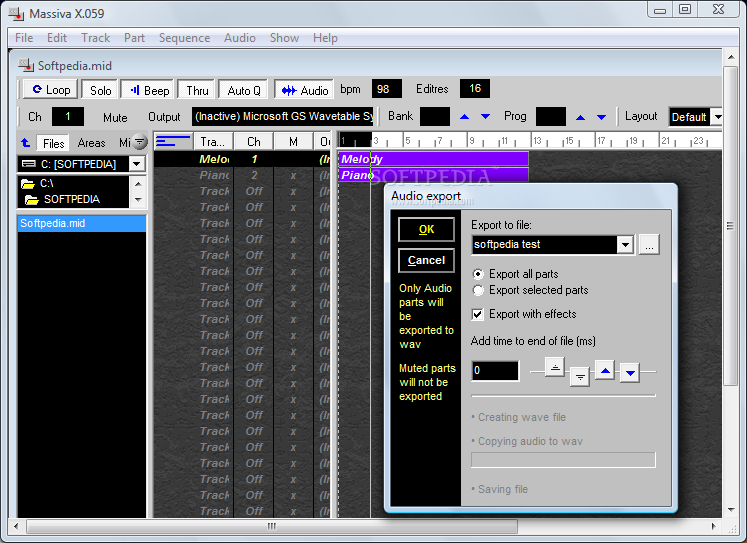Click the Editres value 16
This screenshot has height=543, width=747.
(x=474, y=89)
